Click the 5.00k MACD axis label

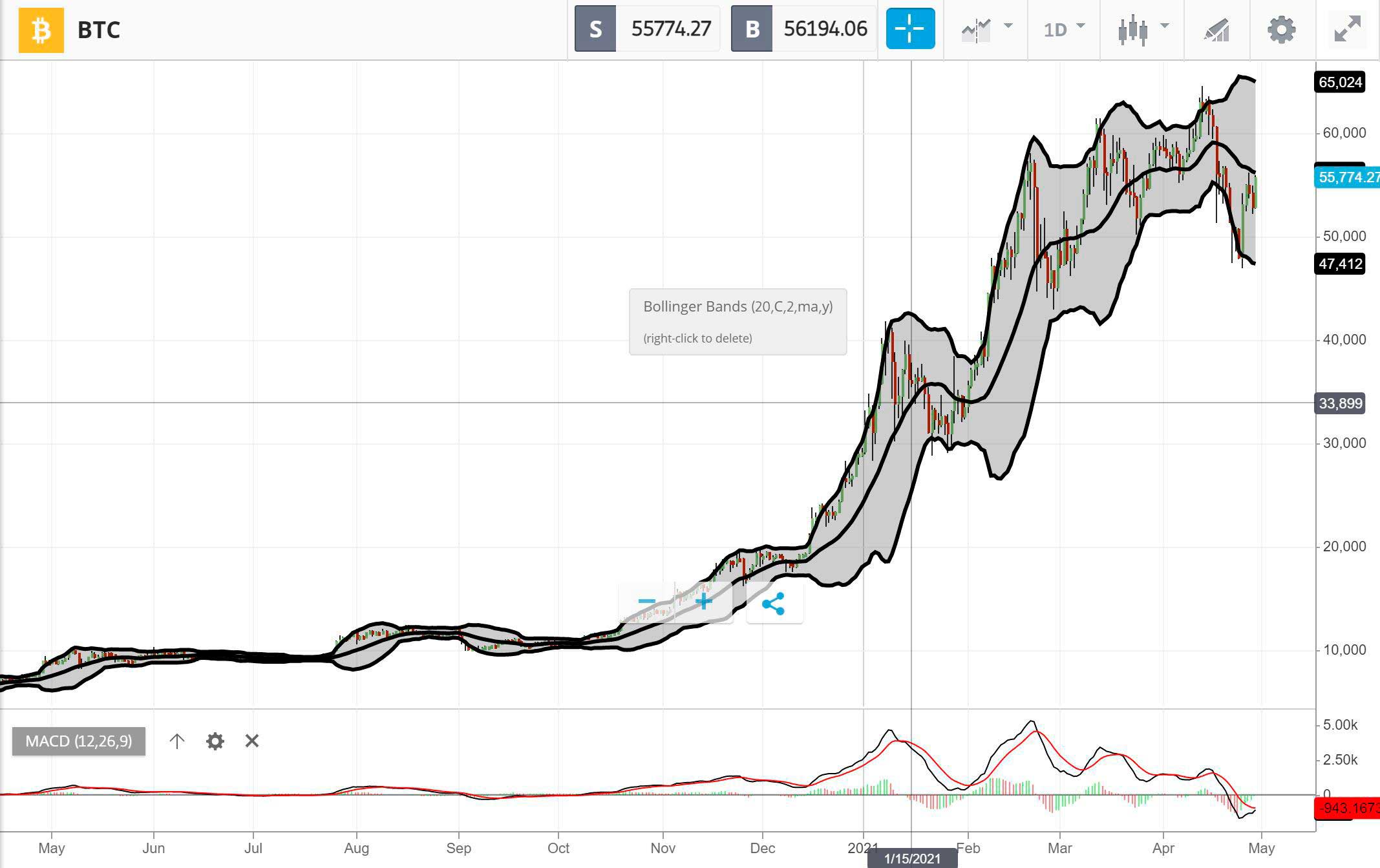(x=1340, y=725)
